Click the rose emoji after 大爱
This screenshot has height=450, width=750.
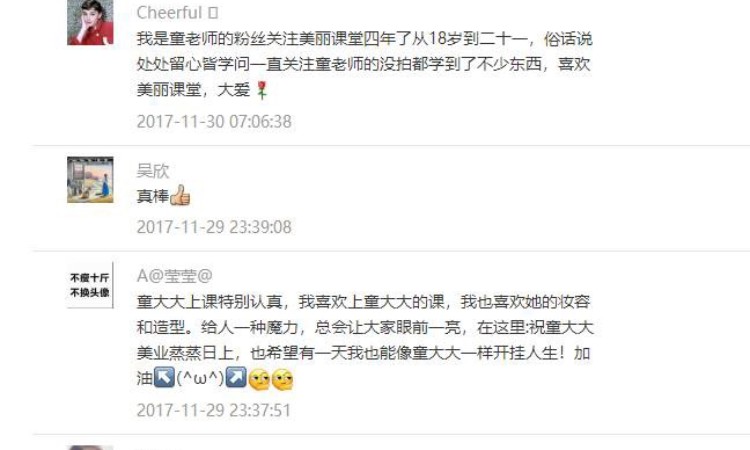click(x=261, y=90)
